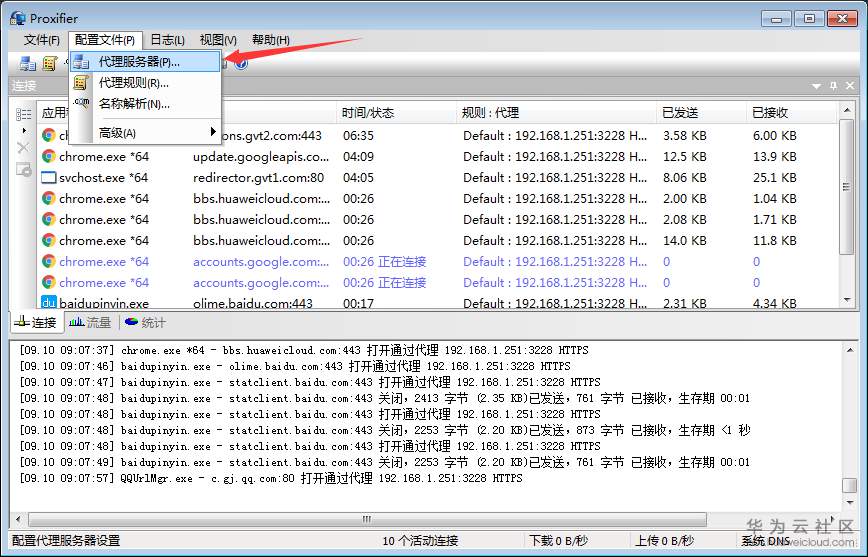Open the 配置文件(P) menu
This screenshot has width=868, height=557.
pyautogui.click(x=105, y=40)
